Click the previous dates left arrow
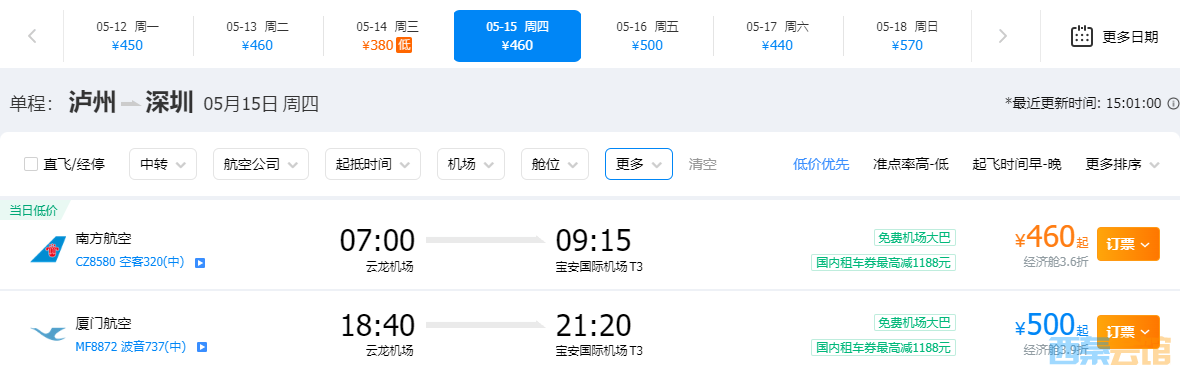 (32, 36)
